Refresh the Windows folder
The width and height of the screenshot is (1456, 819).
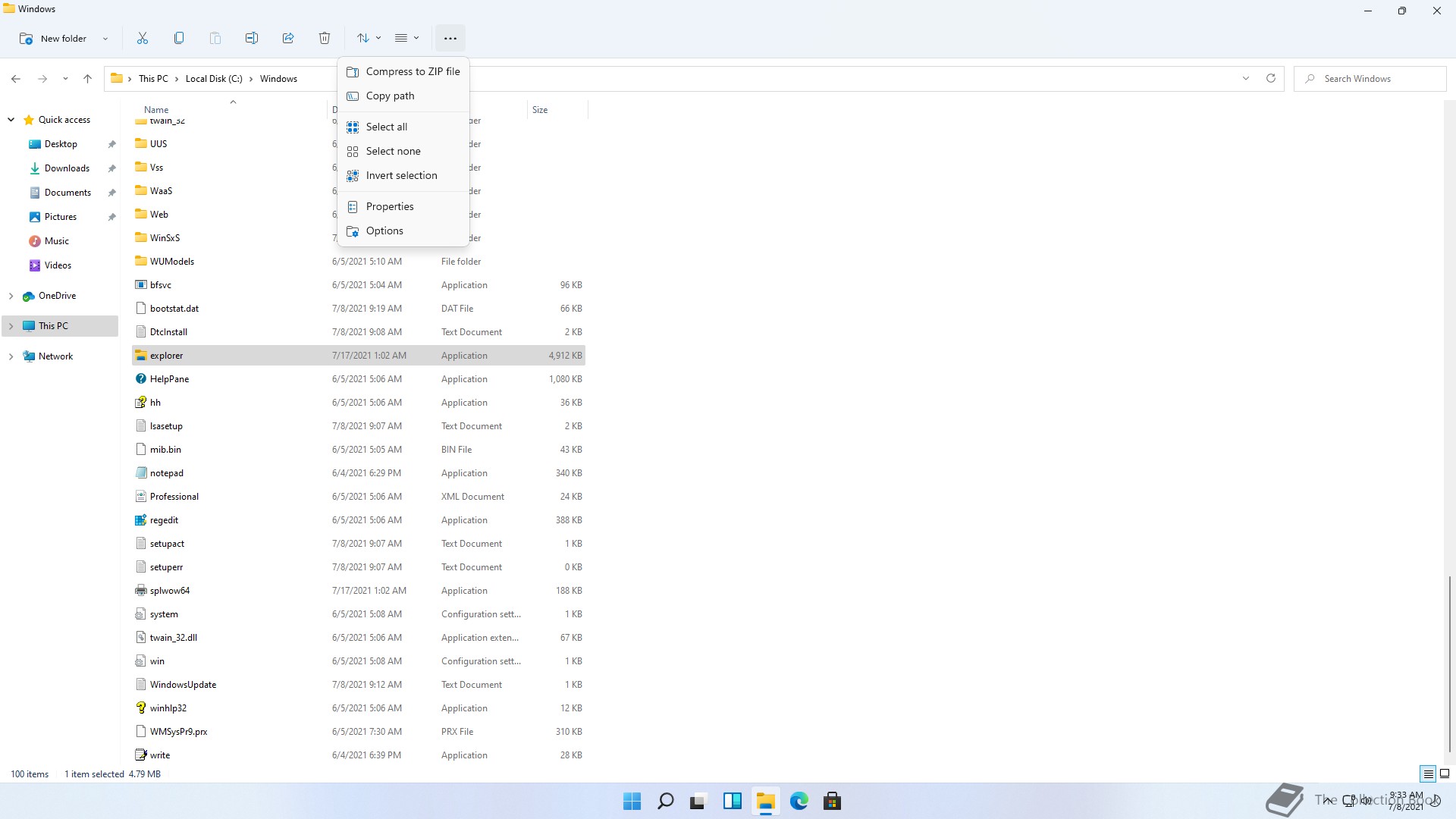pos(1271,79)
